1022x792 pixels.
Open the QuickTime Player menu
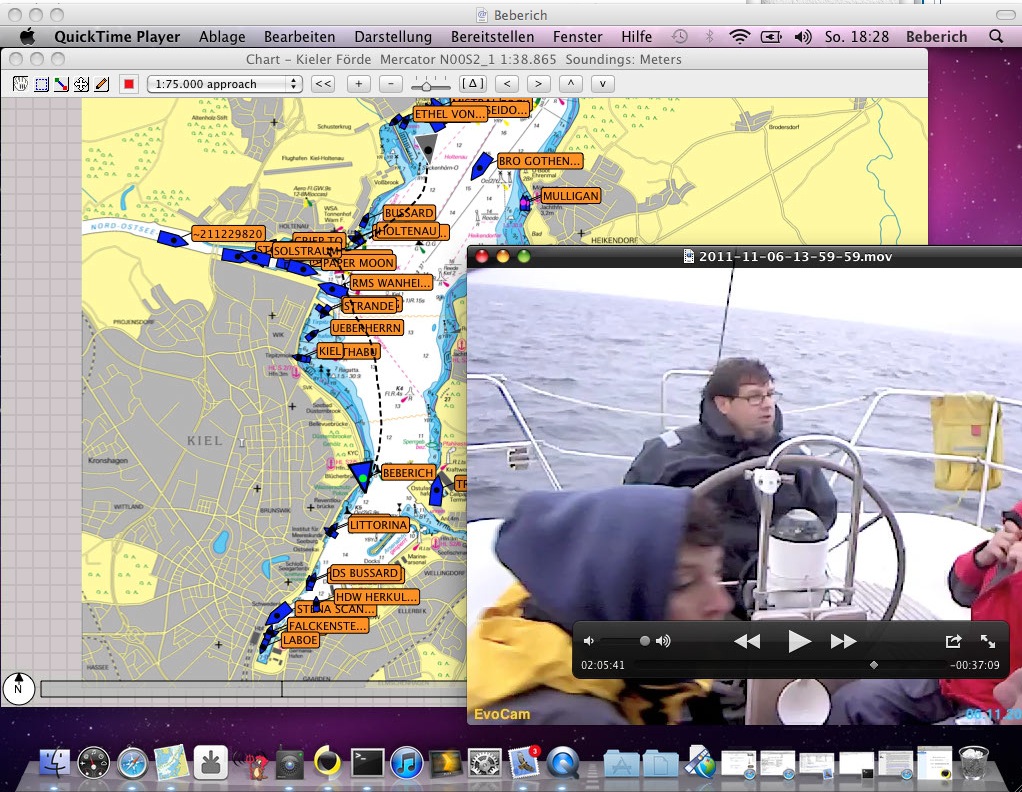[x=117, y=37]
